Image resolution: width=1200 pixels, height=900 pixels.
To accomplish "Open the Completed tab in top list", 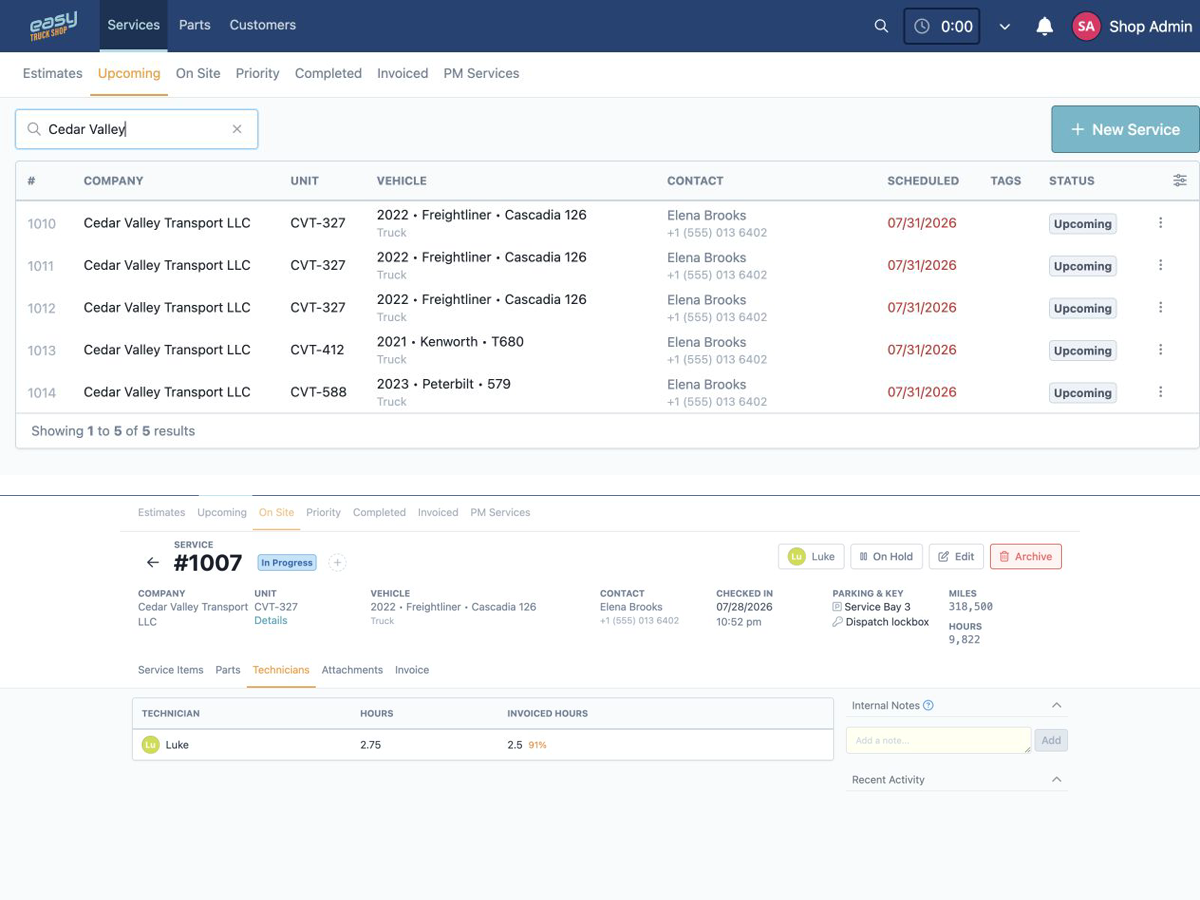I will 328,73.
